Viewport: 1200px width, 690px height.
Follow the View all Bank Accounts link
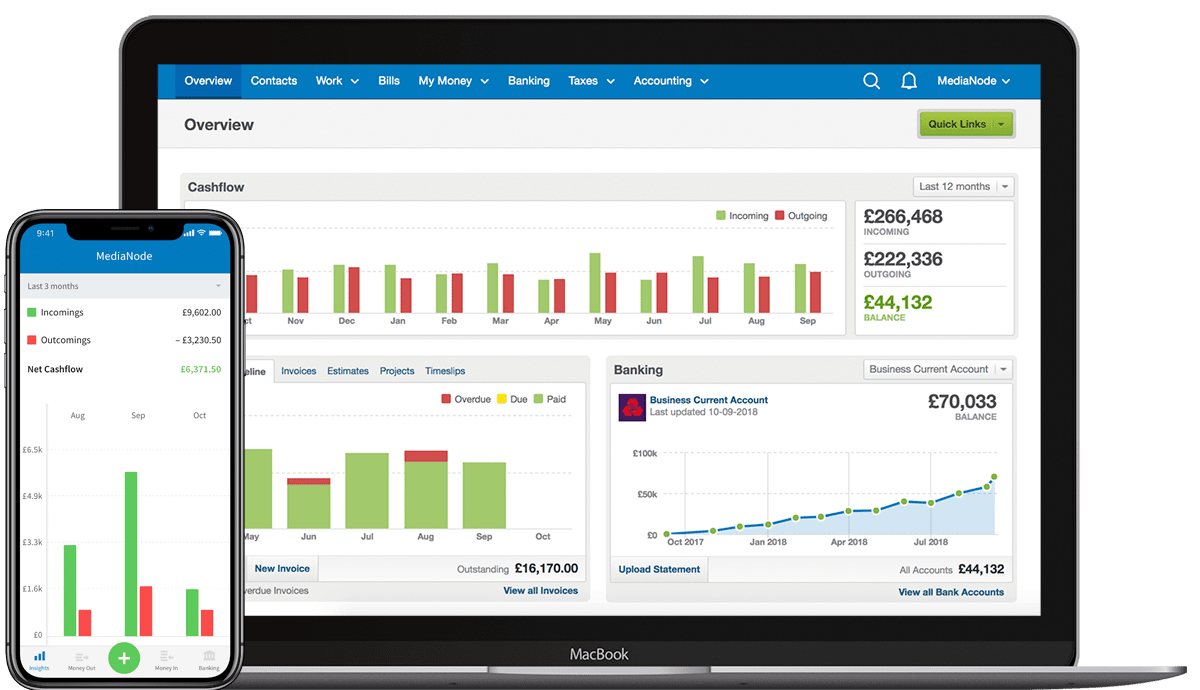tap(951, 592)
